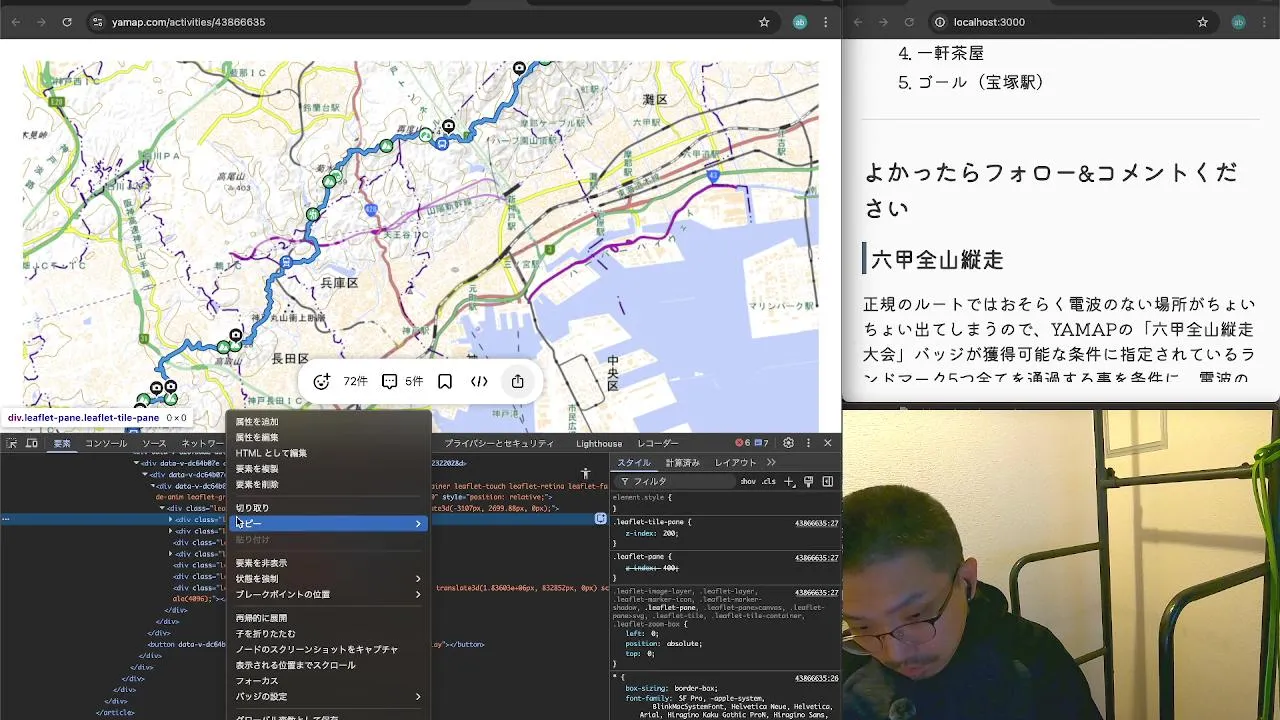Switch to レイアウト sub-tab
Screen dimensions: 1280x720
tap(736, 462)
